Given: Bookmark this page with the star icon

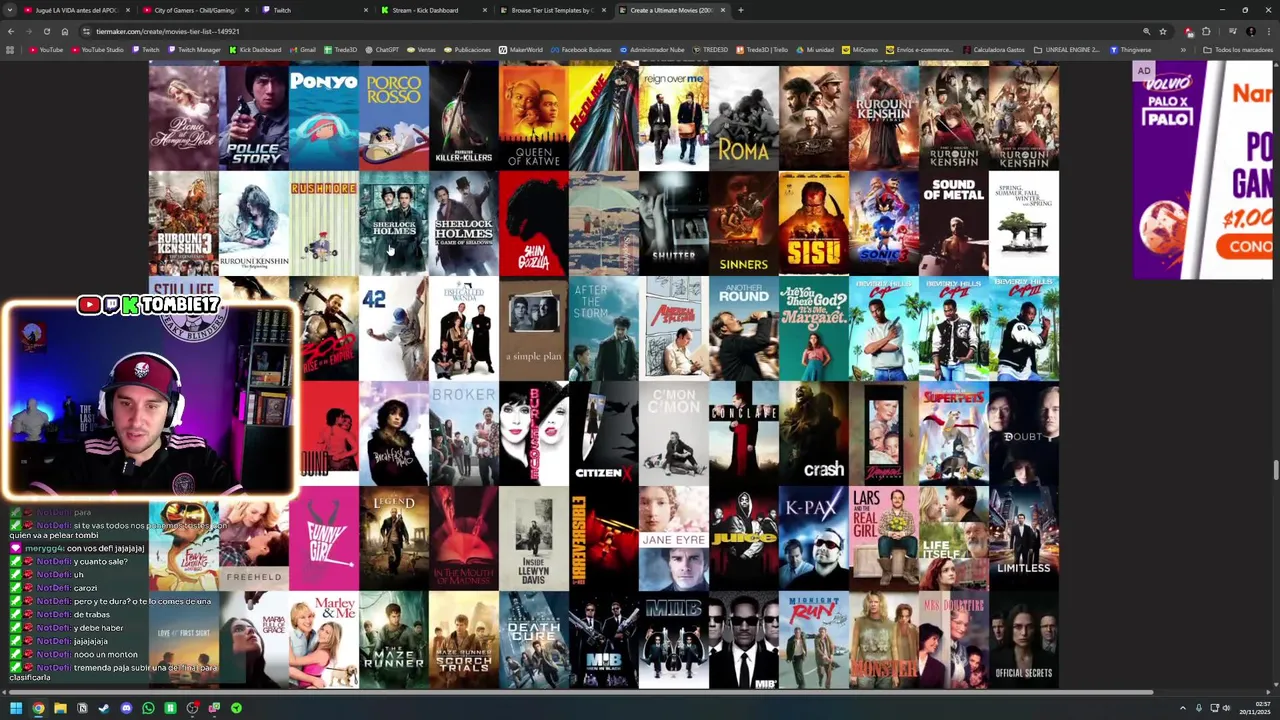Looking at the screenshot, I should tap(1162, 31).
